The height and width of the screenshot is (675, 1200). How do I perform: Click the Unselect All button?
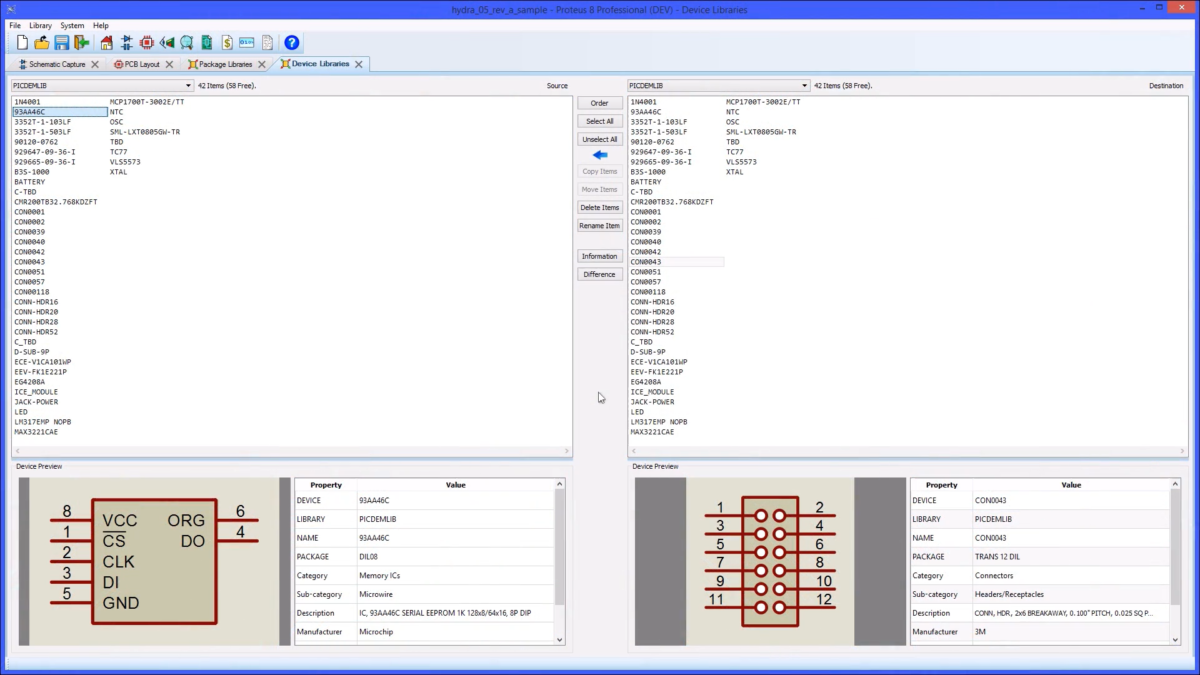(600, 139)
